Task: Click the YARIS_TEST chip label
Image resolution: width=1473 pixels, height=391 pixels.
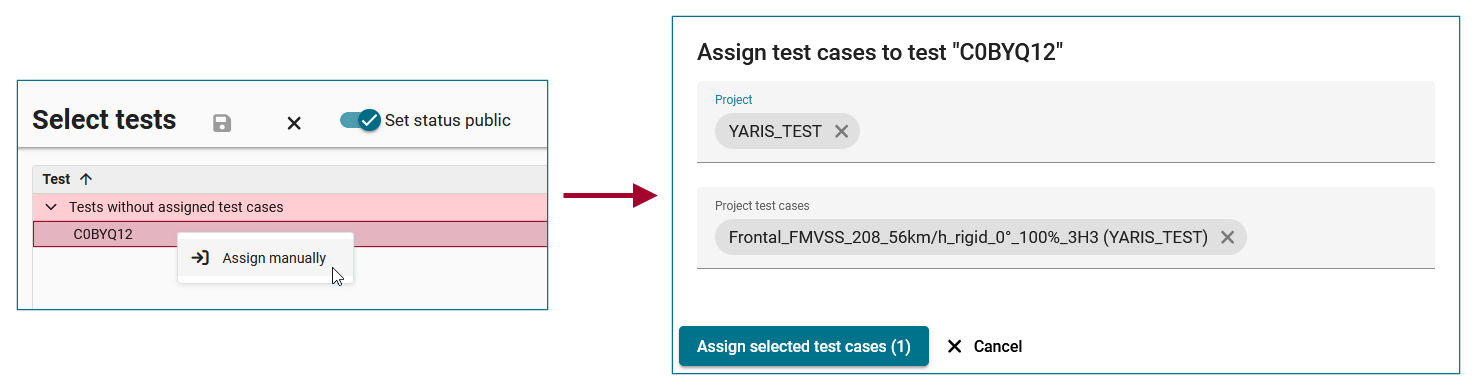Action: click(x=775, y=131)
